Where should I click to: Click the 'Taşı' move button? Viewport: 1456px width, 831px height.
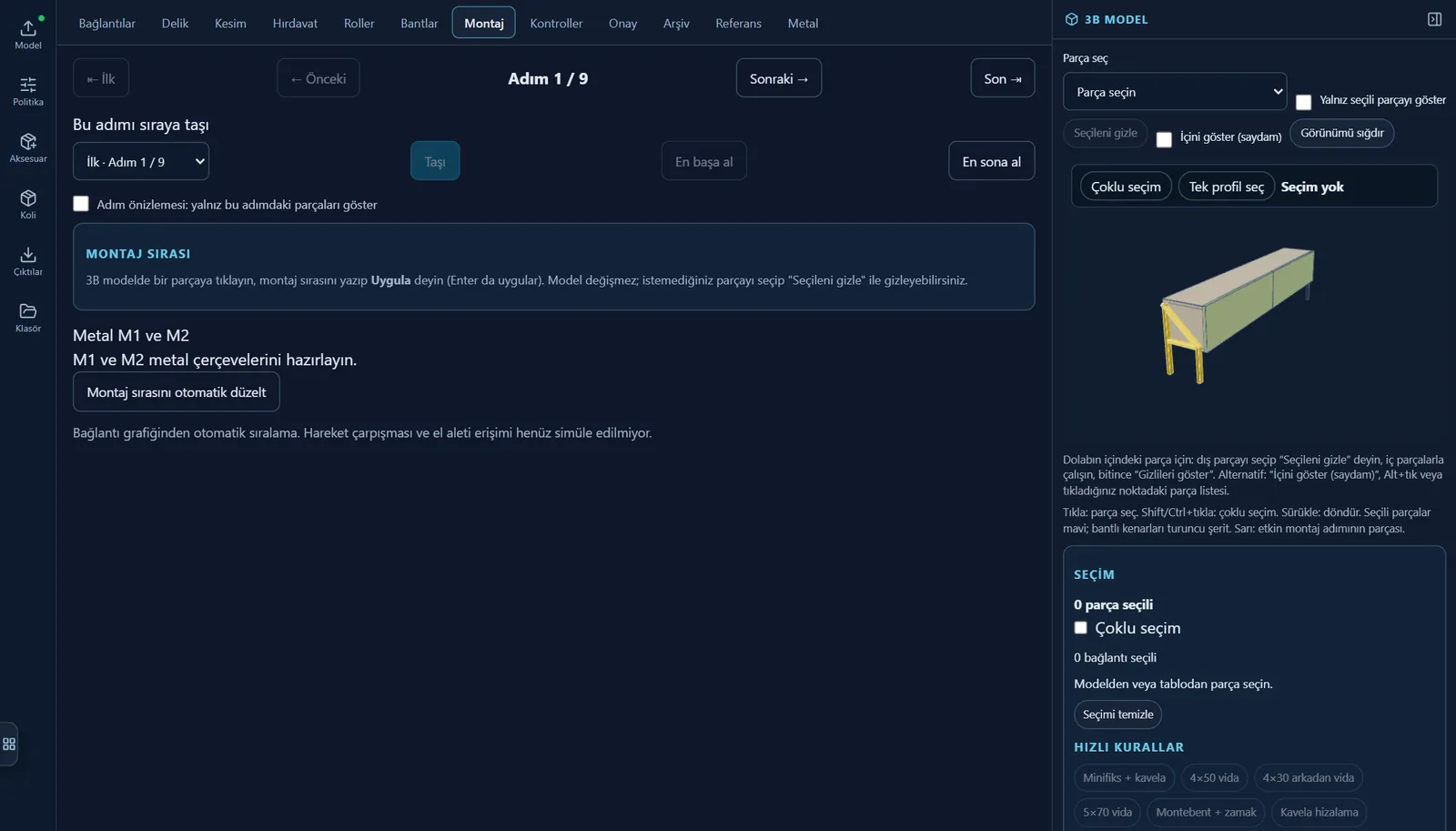tap(435, 161)
